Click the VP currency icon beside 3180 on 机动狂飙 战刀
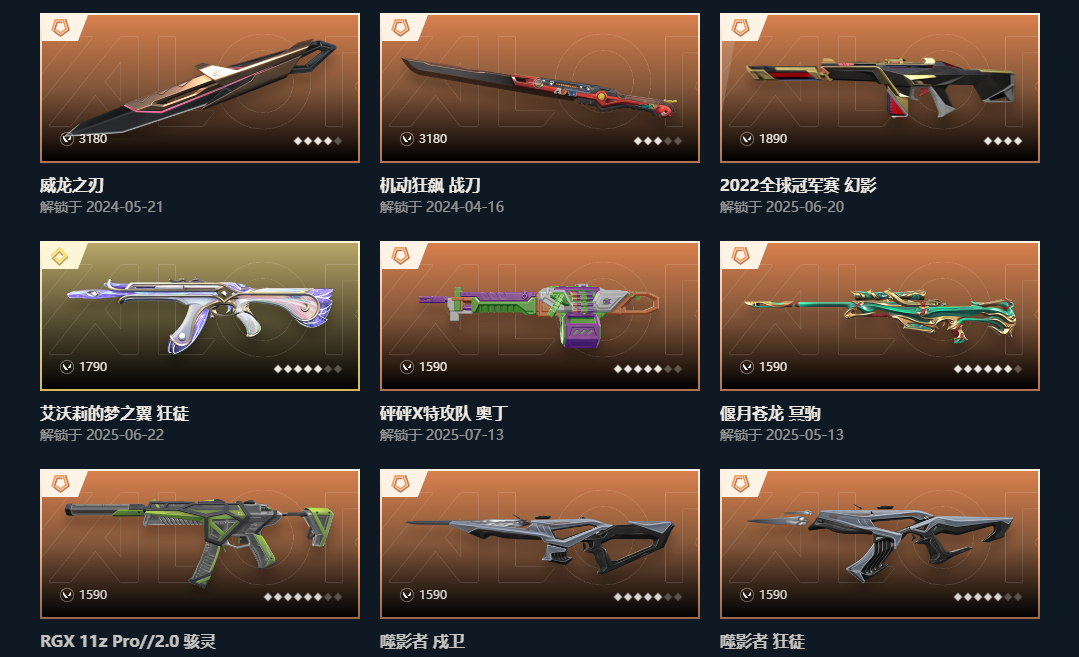Image resolution: width=1079 pixels, height=657 pixels. (x=407, y=139)
